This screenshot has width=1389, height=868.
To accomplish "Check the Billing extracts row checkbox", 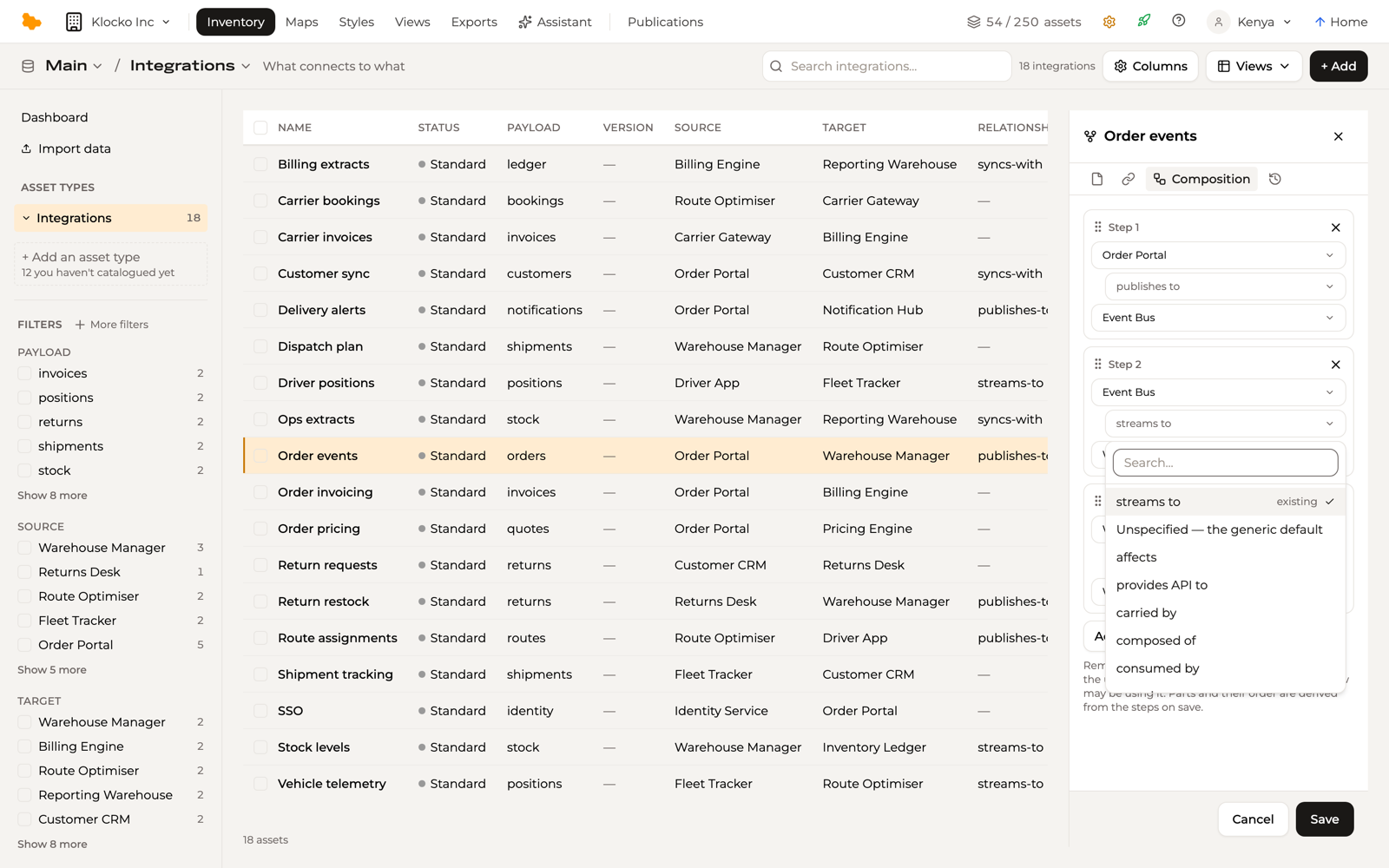I will tap(260, 164).
